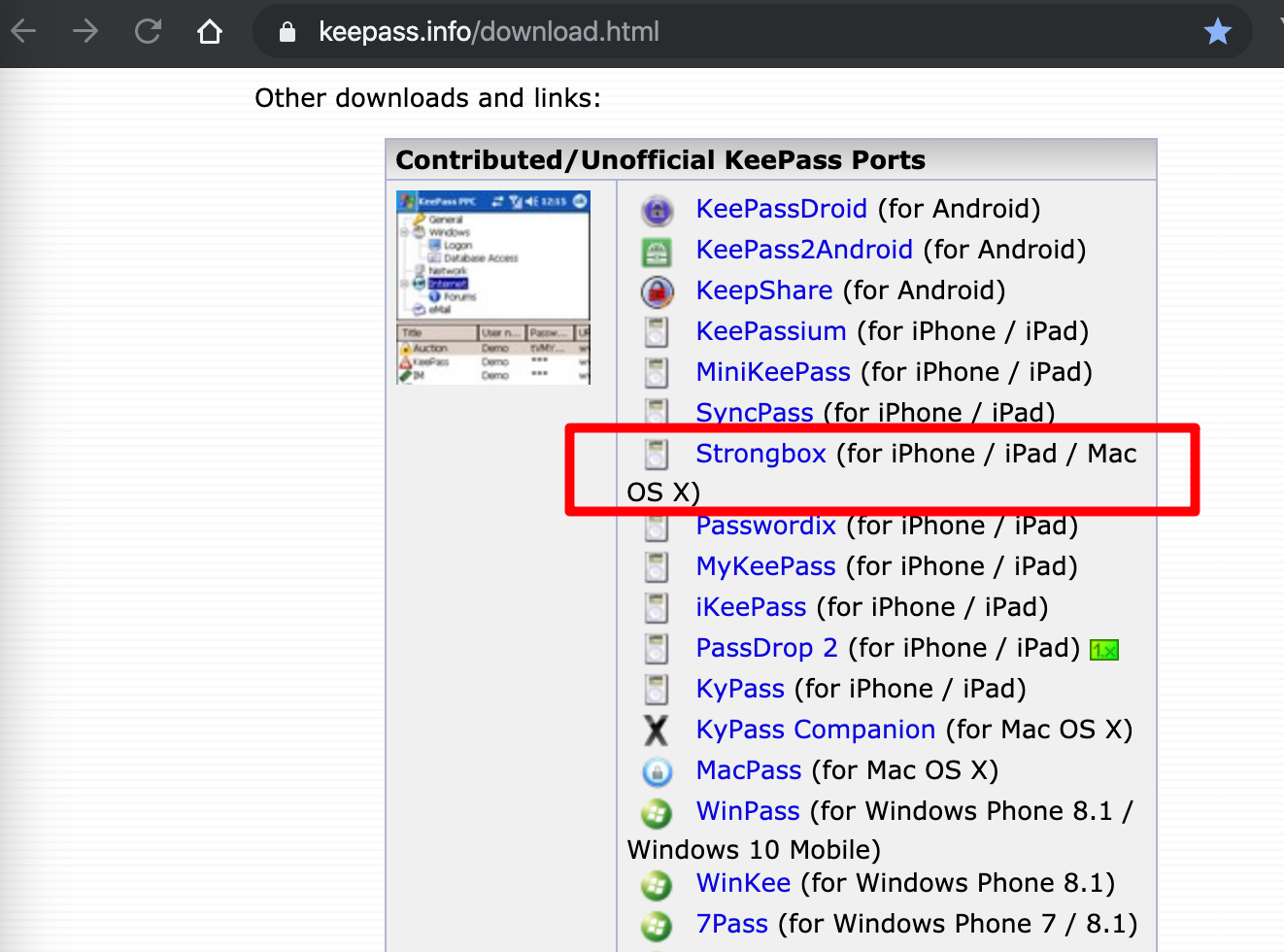Click 'Windows 10 Mobile)' text
This screenshot has width=1284, height=952.
[x=754, y=850]
